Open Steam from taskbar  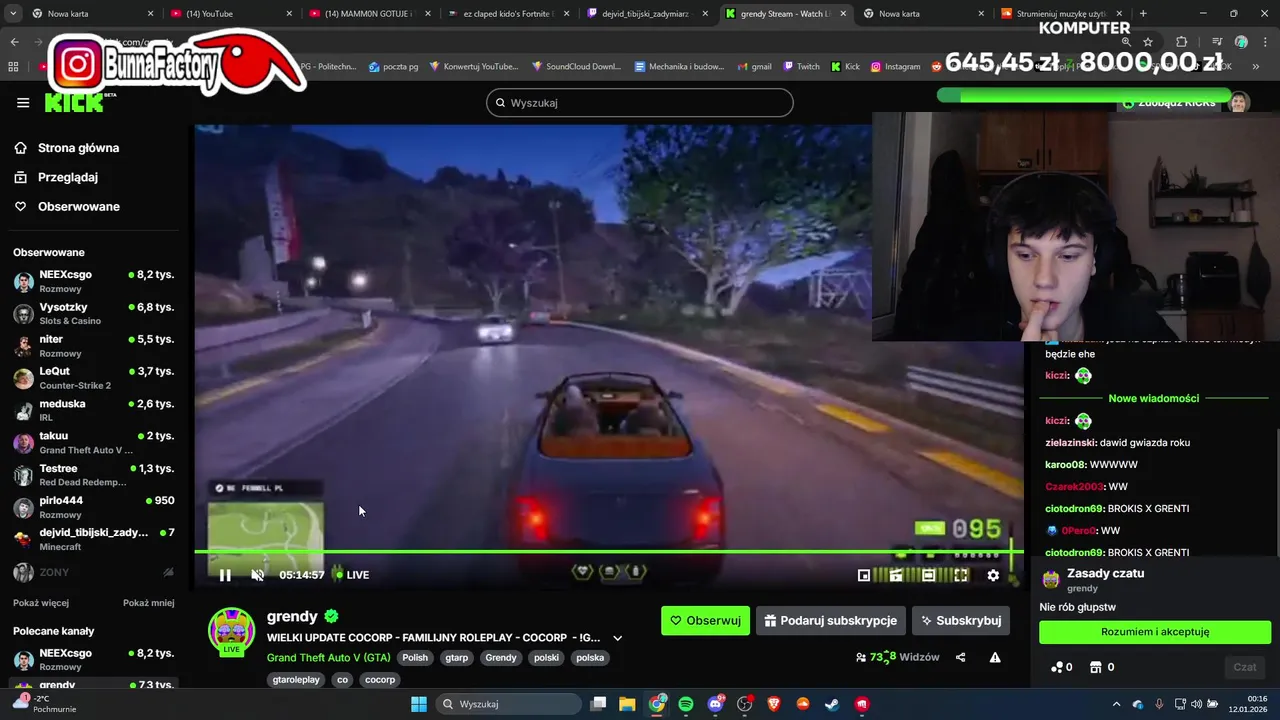coord(832,704)
